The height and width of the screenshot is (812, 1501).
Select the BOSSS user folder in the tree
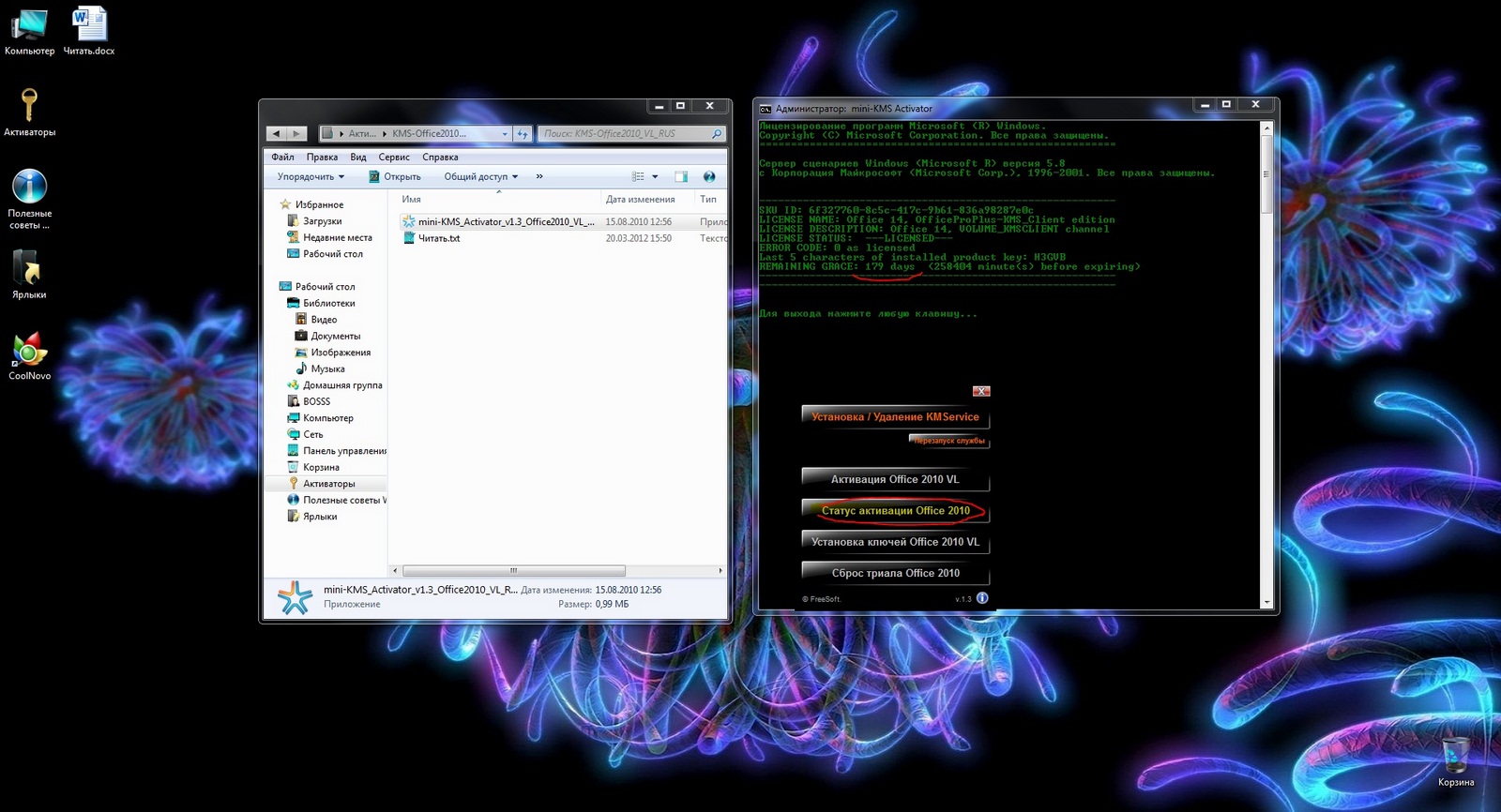pos(316,401)
